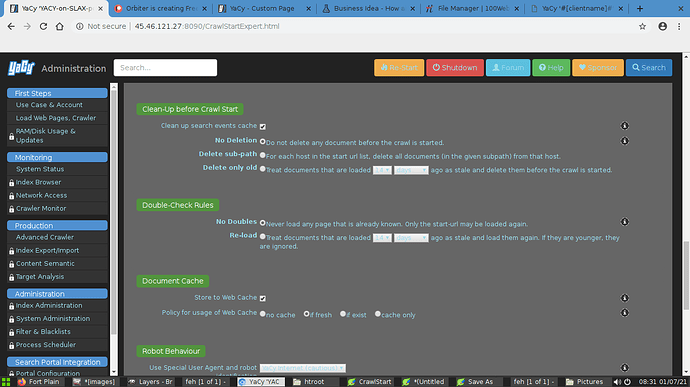The width and height of the screenshot is (690, 387).
Task: Bookmark this page with star icon
Action: [642, 26]
